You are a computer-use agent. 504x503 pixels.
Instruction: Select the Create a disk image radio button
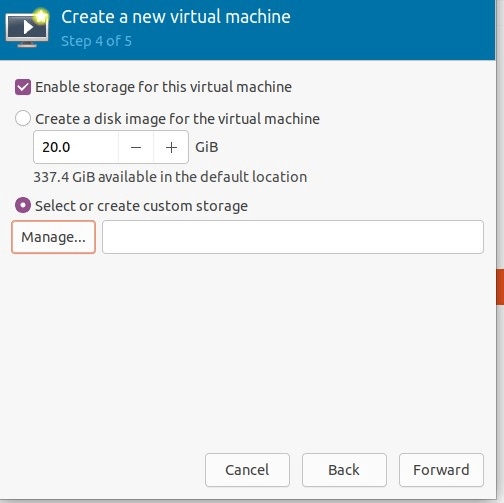tap(23, 118)
